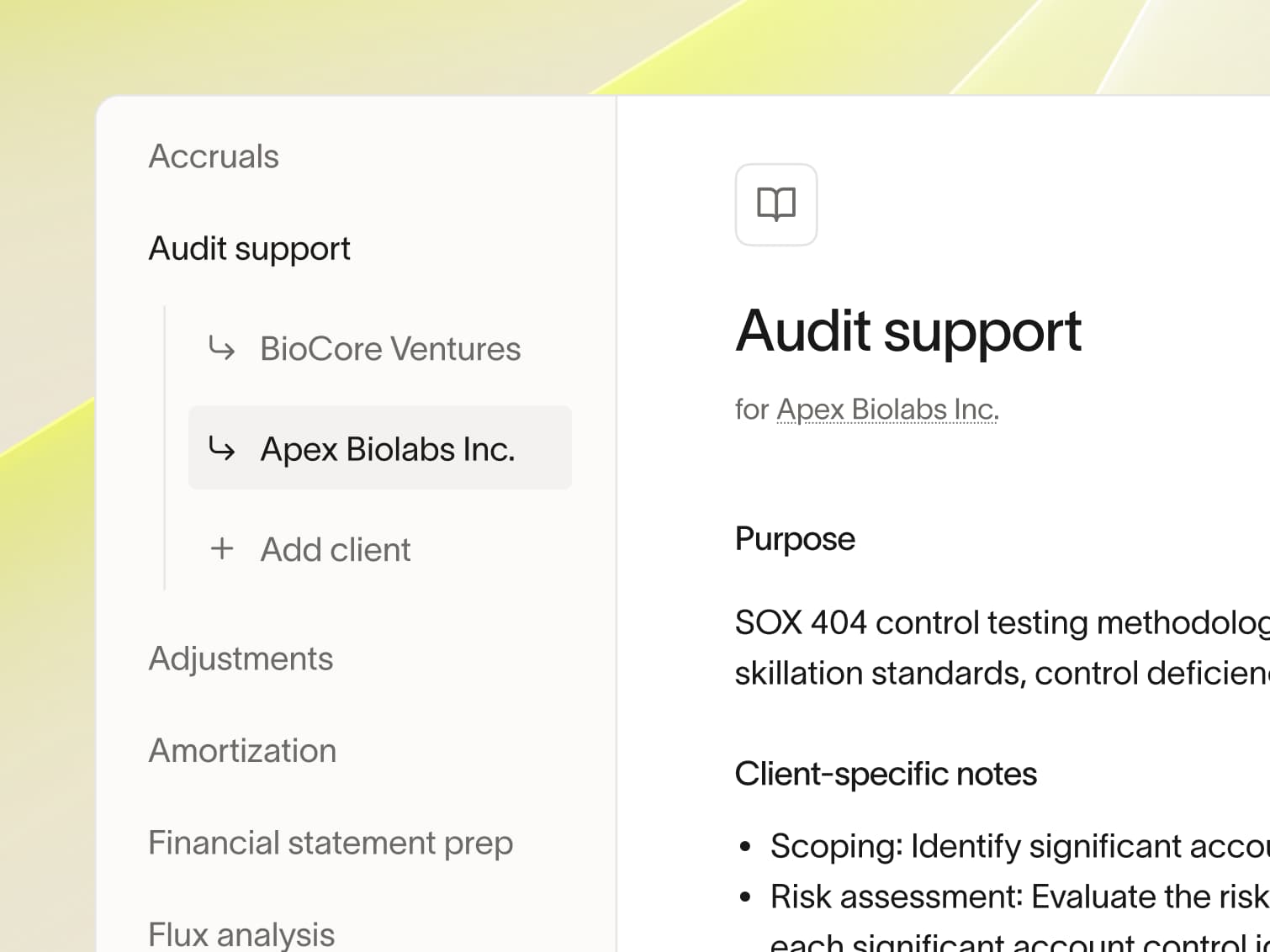Open the Amortization sidebar item
This screenshot has width=1270, height=952.
click(242, 750)
